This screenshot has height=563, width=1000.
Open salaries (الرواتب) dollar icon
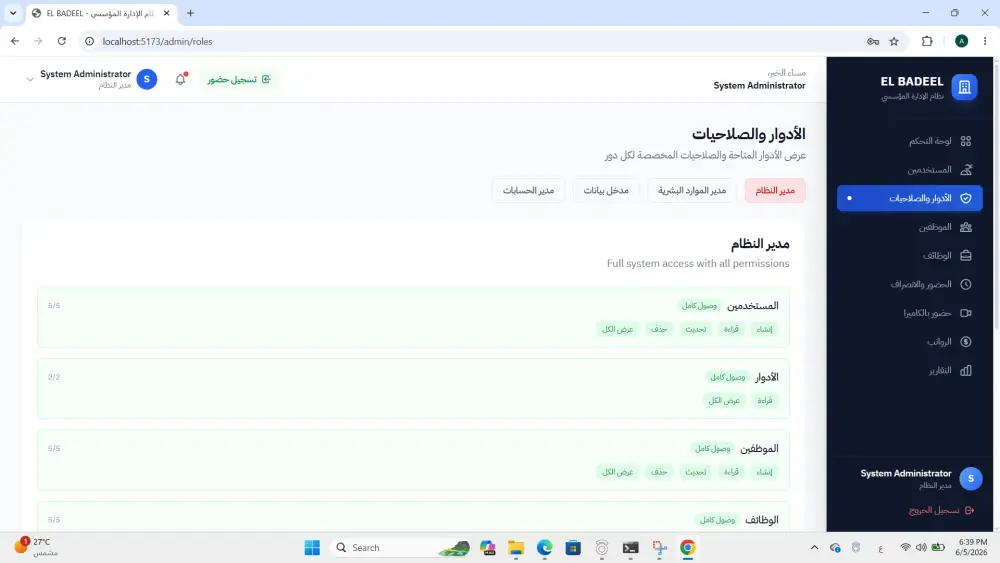click(x=966, y=342)
